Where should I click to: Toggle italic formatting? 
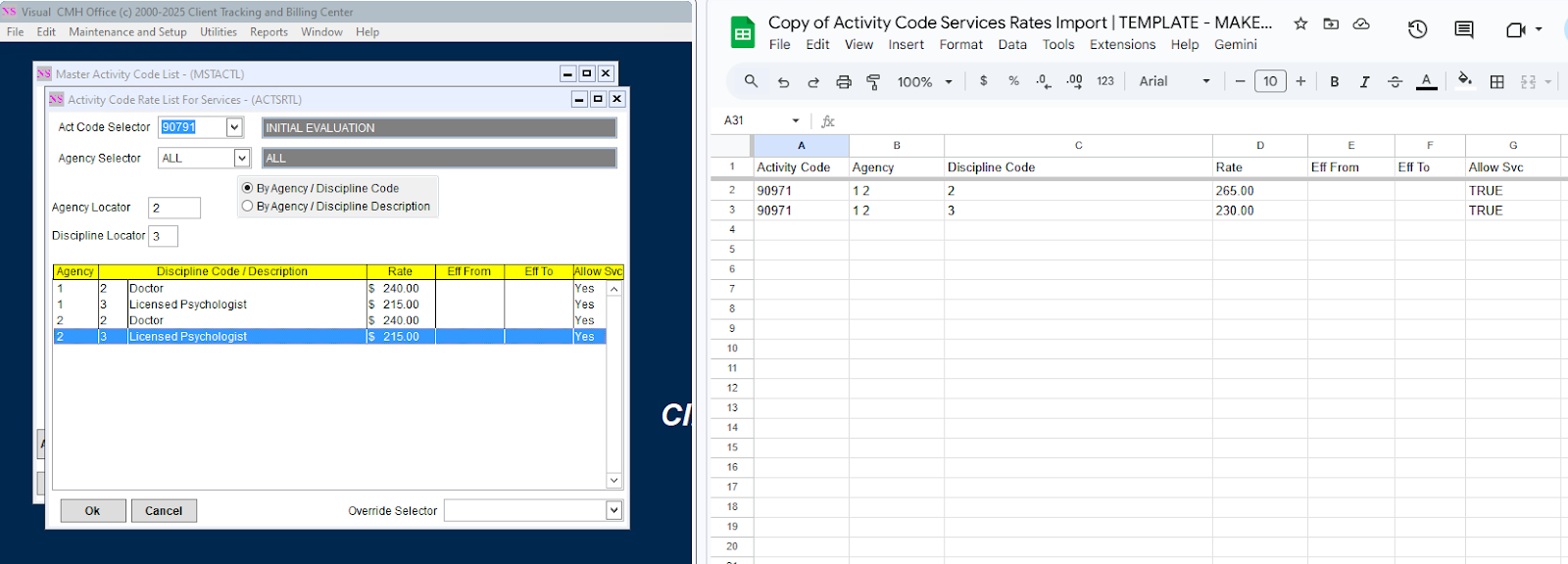[1364, 82]
